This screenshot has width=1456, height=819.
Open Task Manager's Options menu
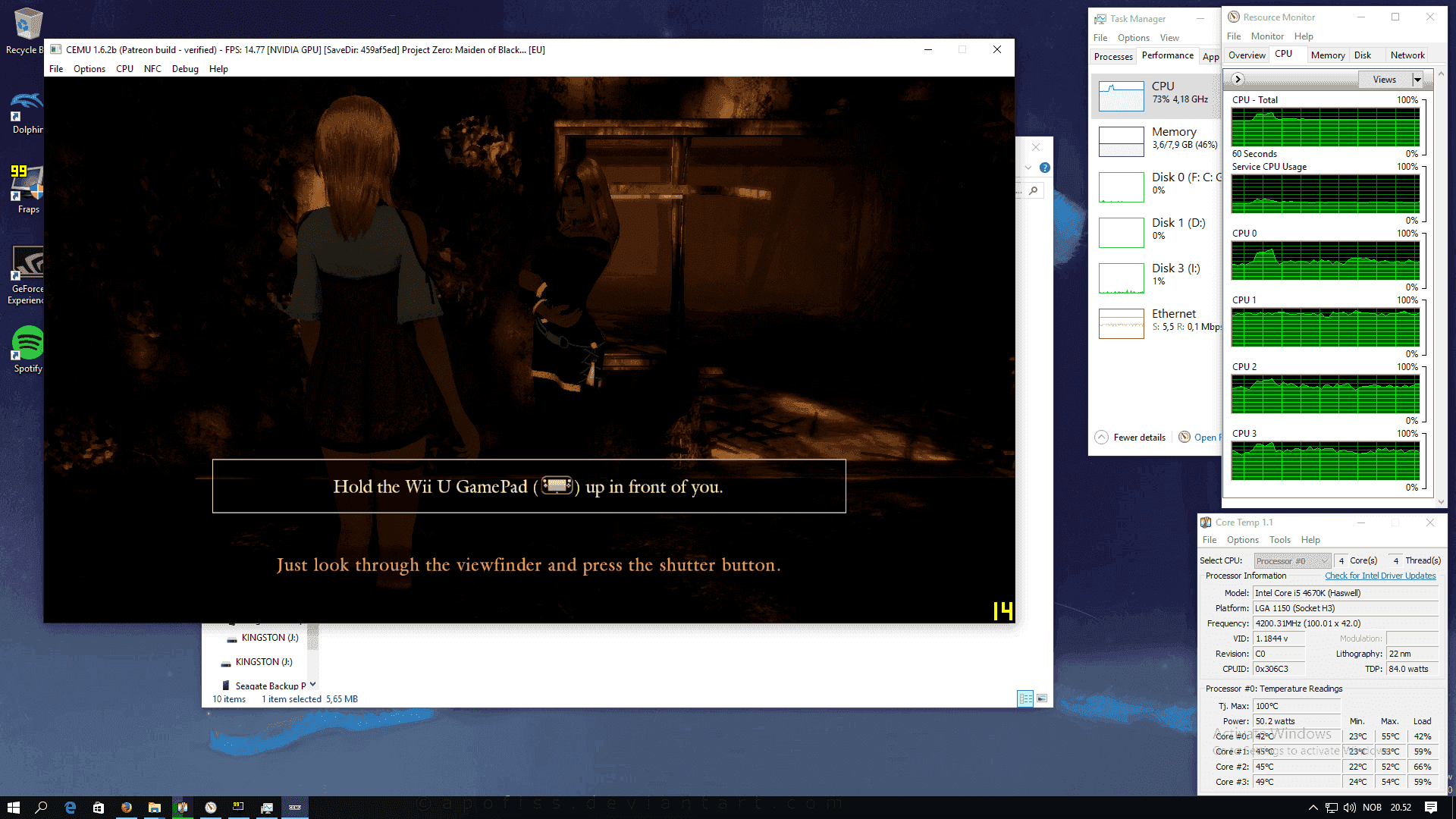point(1133,38)
